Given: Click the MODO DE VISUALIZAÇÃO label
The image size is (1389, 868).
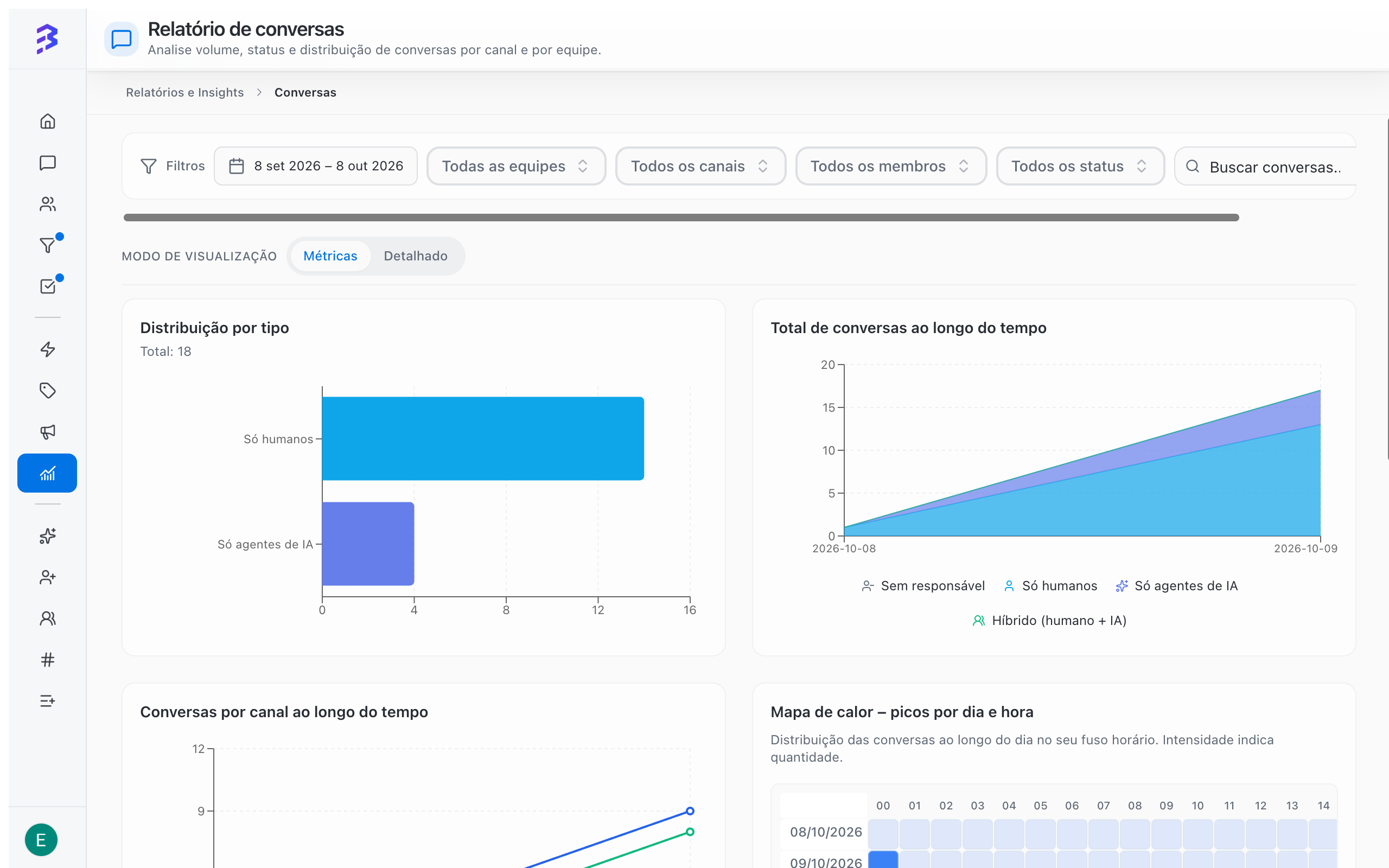Looking at the screenshot, I should point(199,257).
